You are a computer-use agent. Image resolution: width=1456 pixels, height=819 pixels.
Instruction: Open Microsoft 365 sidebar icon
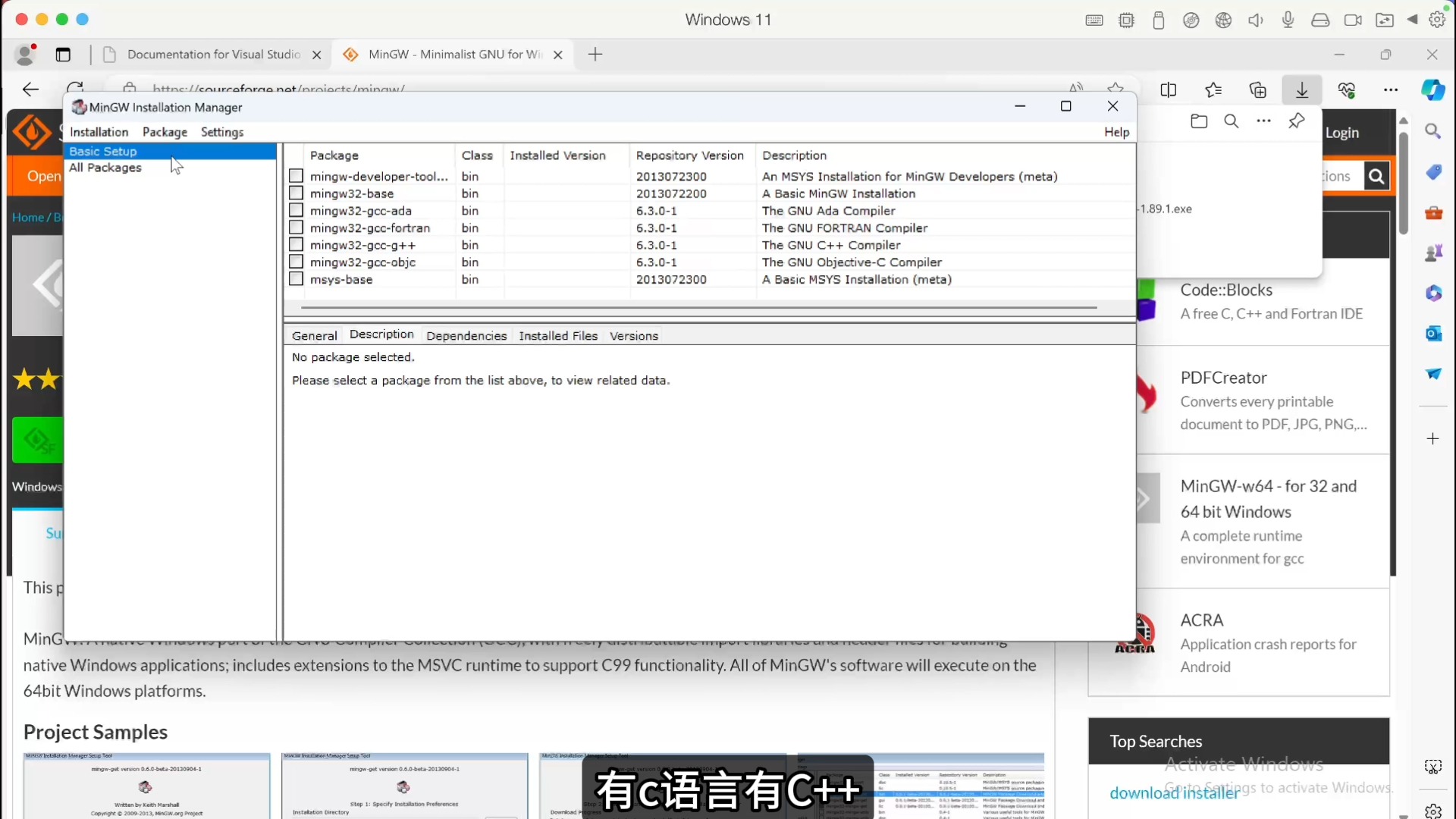click(1434, 293)
